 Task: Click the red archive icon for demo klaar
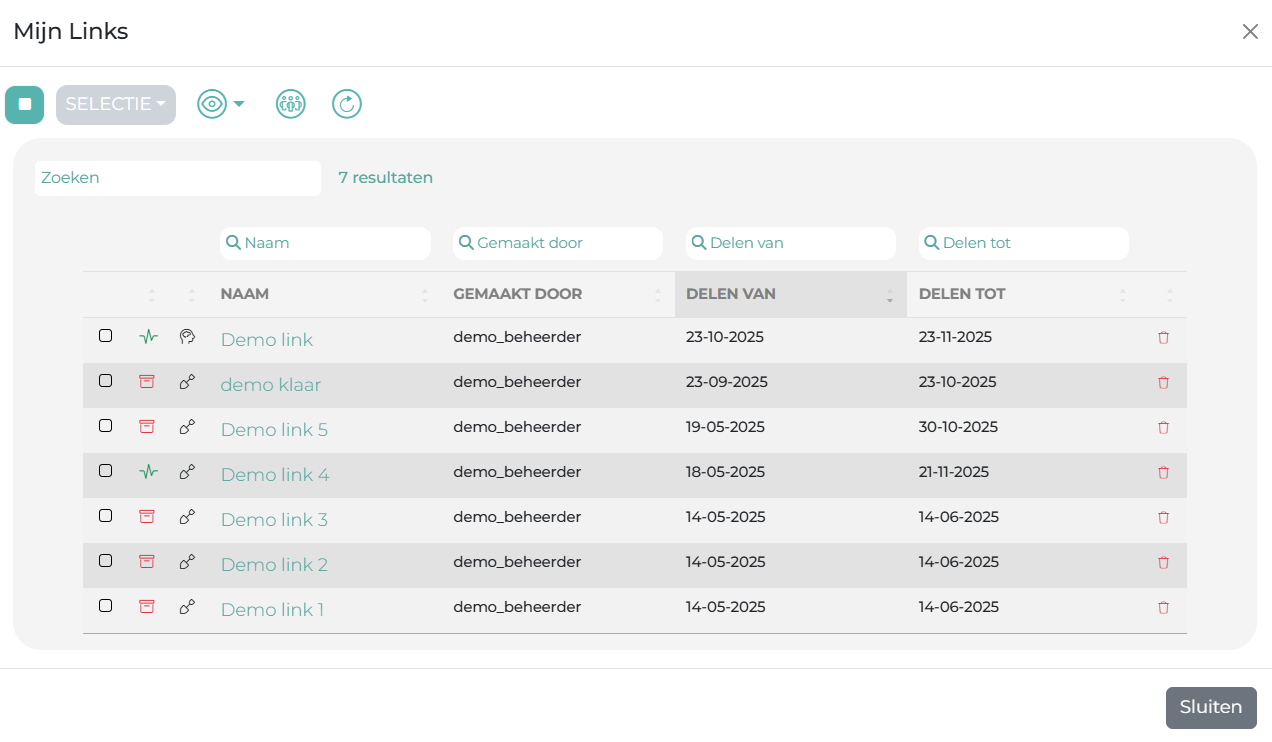click(147, 382)
